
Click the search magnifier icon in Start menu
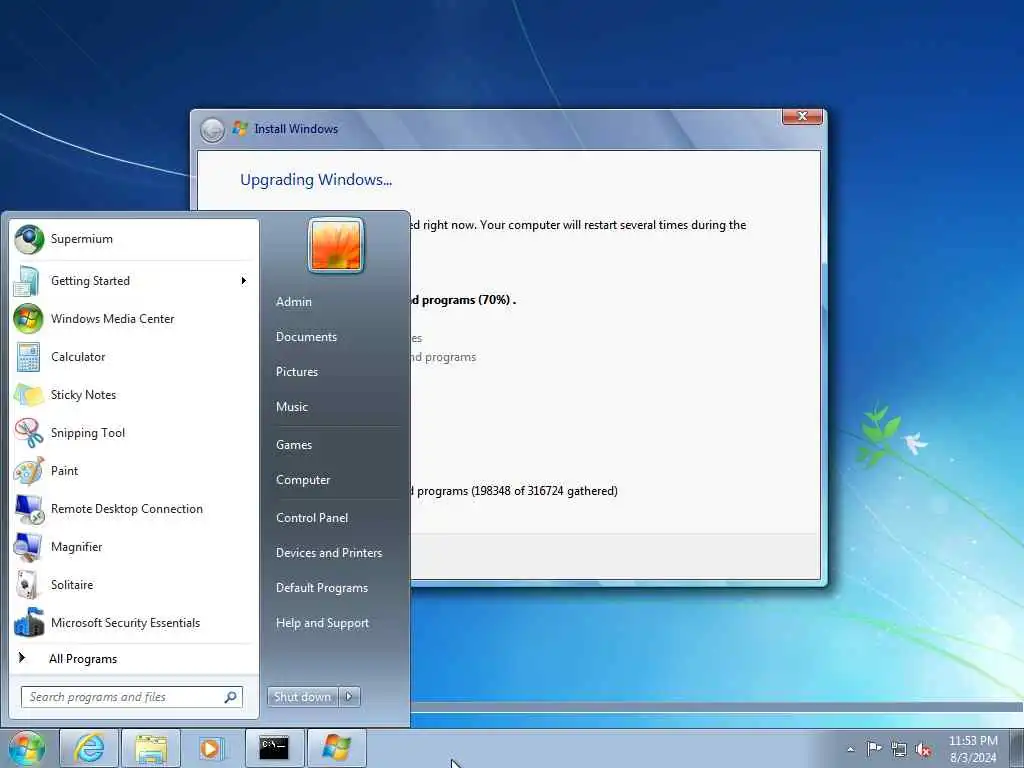[x=231, y=697]
